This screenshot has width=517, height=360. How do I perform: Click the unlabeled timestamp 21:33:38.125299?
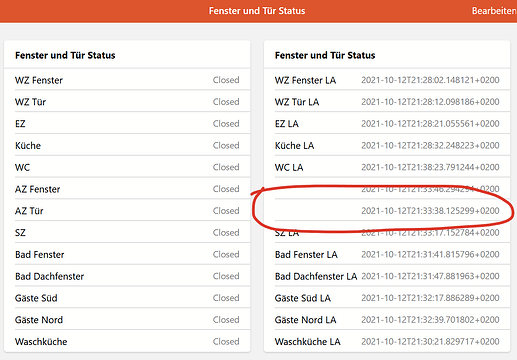coord(430,211)
